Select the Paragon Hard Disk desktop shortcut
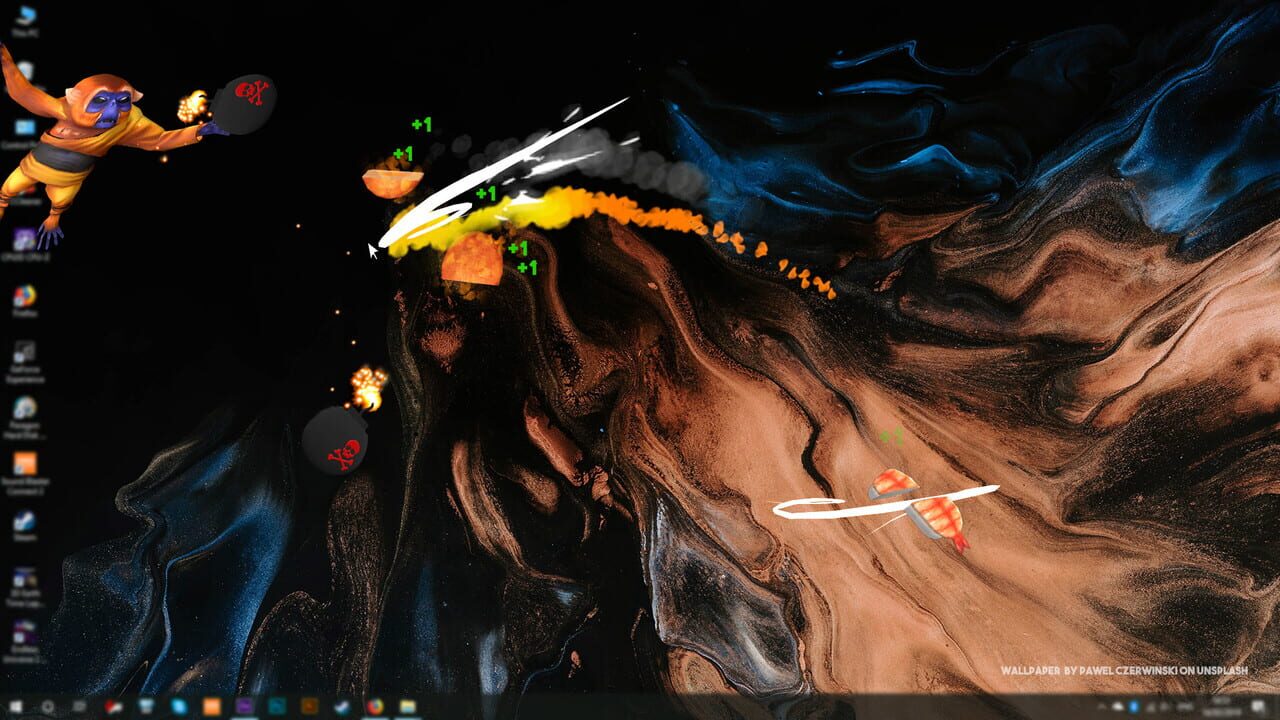The width and height of the screenshot is (1280, 720). [x=25, y=417]
